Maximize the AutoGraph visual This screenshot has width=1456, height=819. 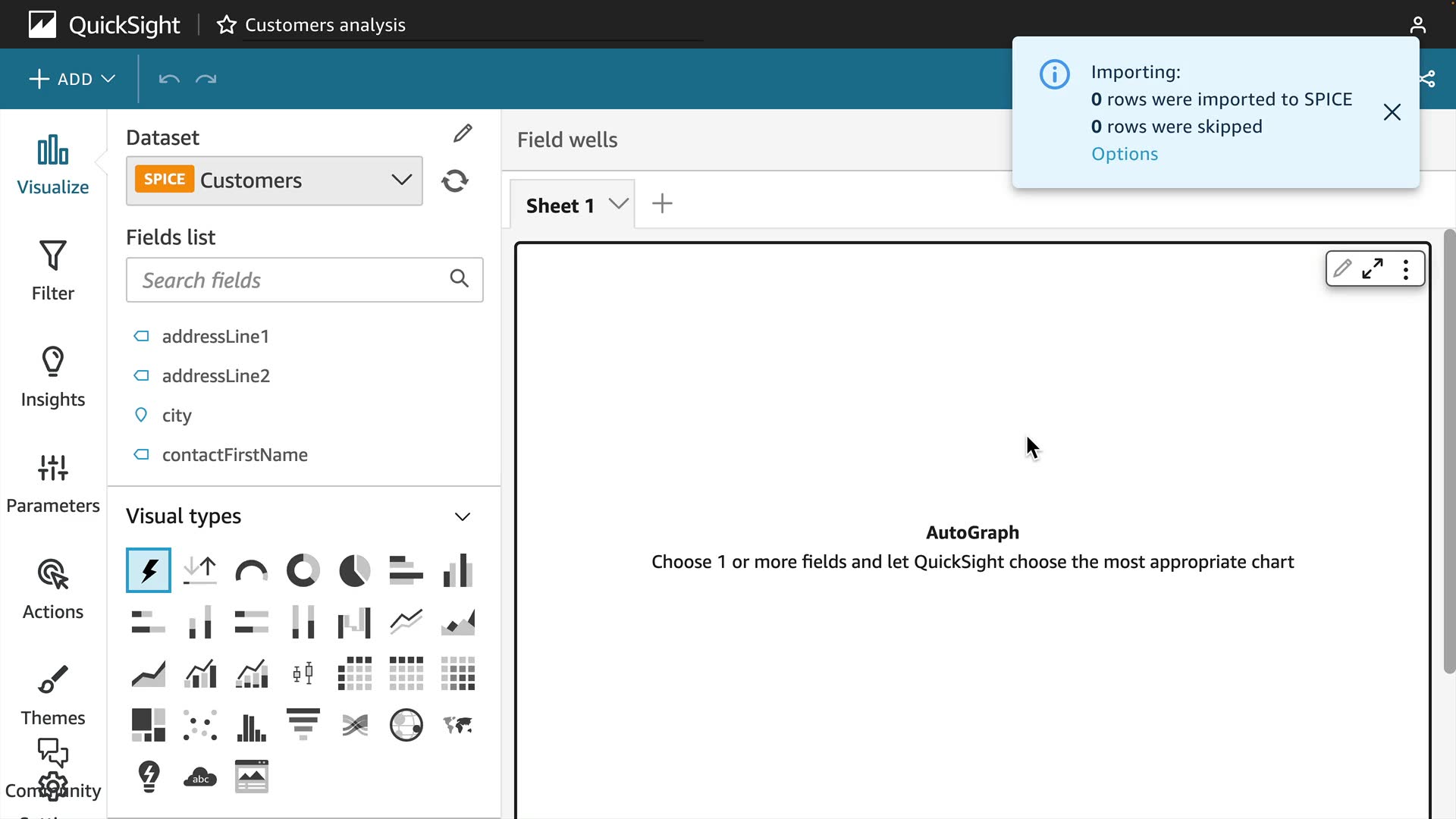(x=1373, y=268)
